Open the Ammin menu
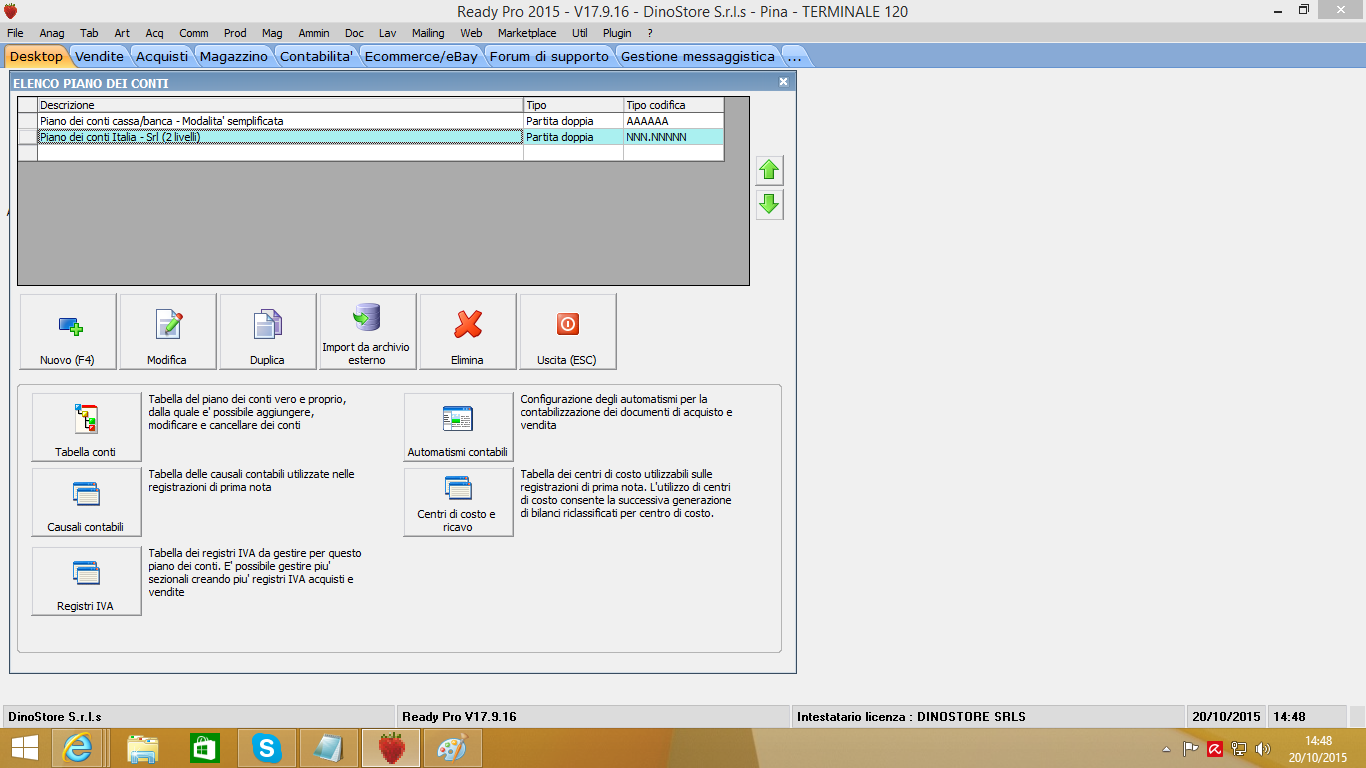Screen dimensions: 1366x768 [x=314, y=33]
